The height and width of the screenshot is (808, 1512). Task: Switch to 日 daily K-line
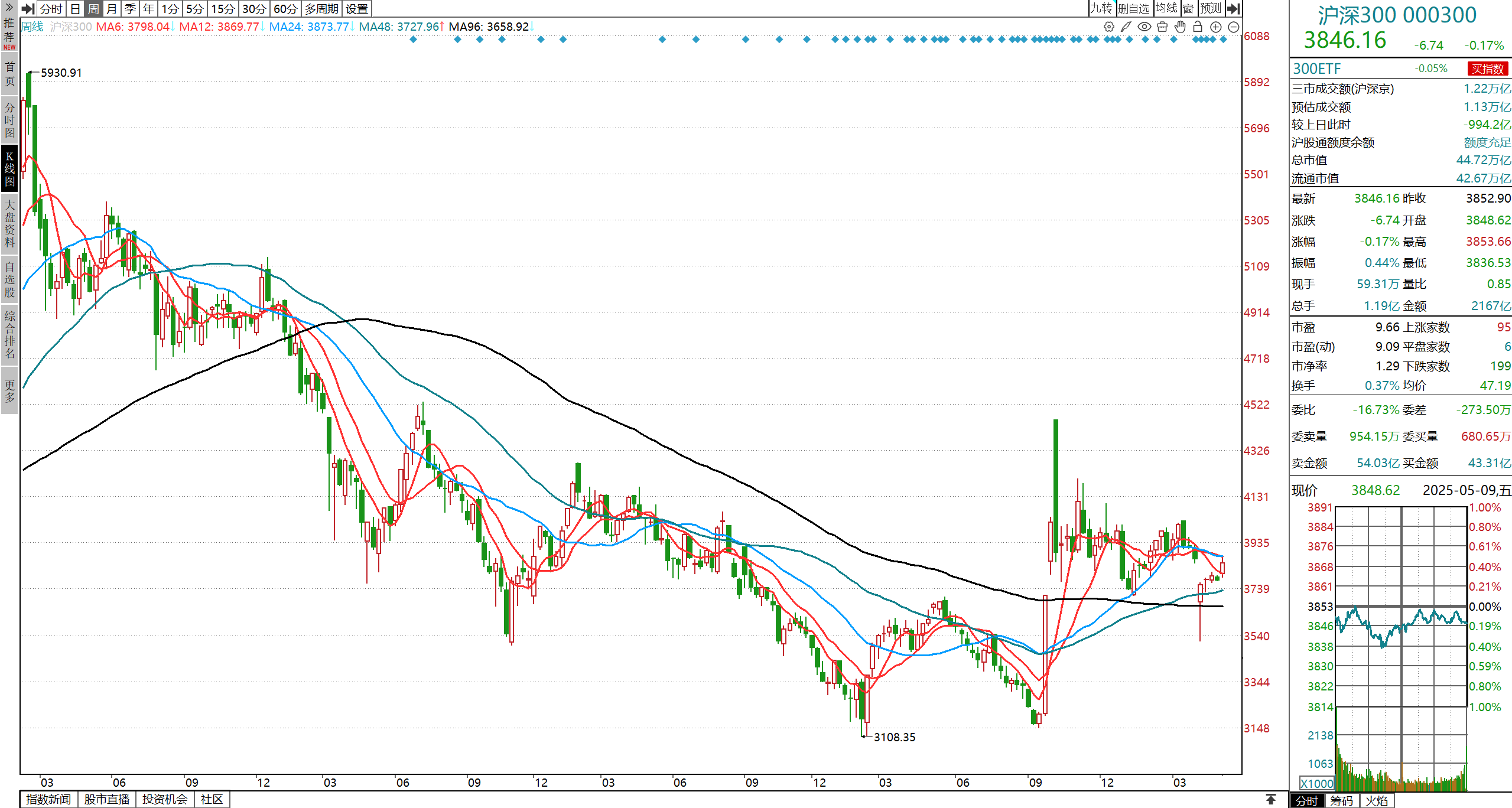[75, 9]
